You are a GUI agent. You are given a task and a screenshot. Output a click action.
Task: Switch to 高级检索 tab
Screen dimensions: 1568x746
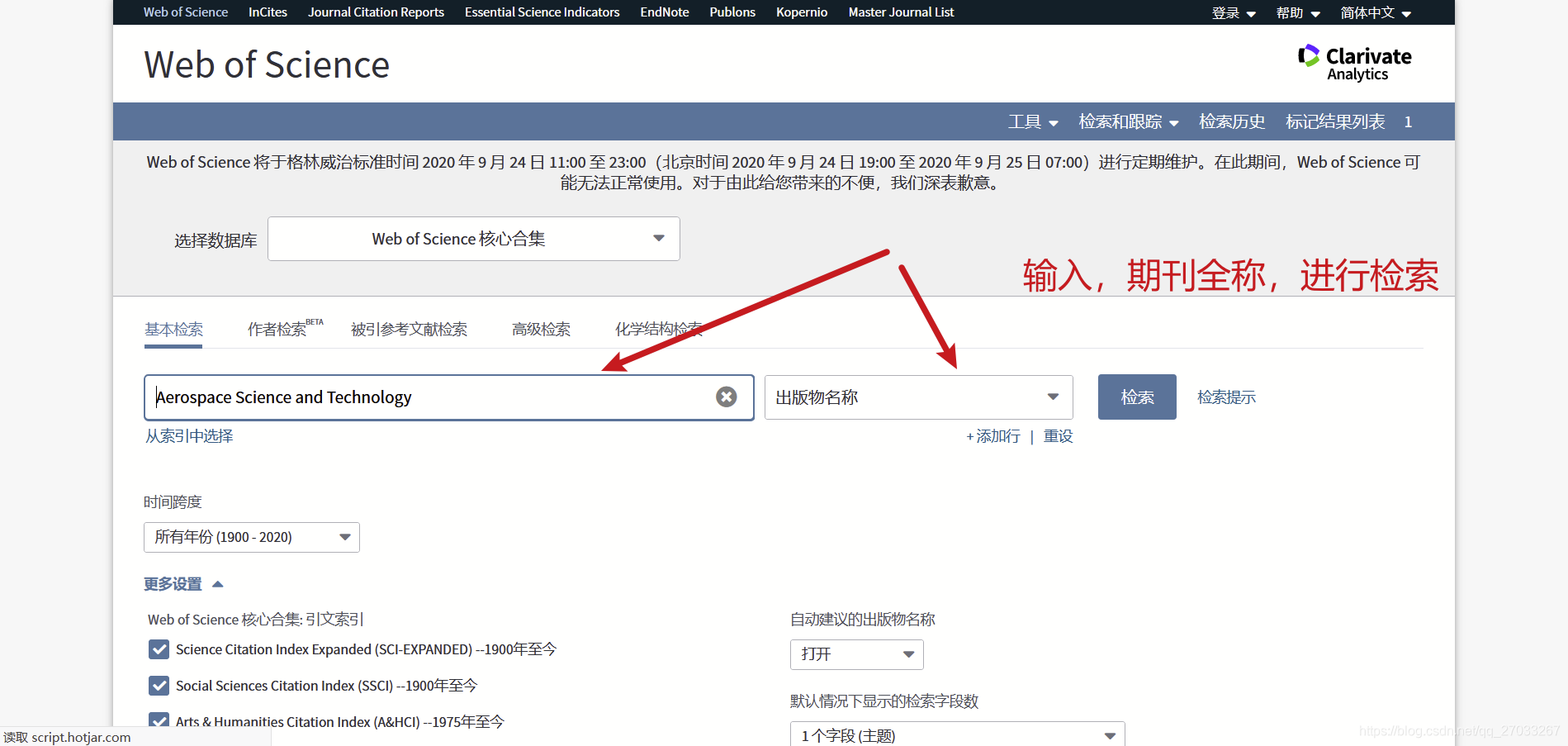pos(542,330)
